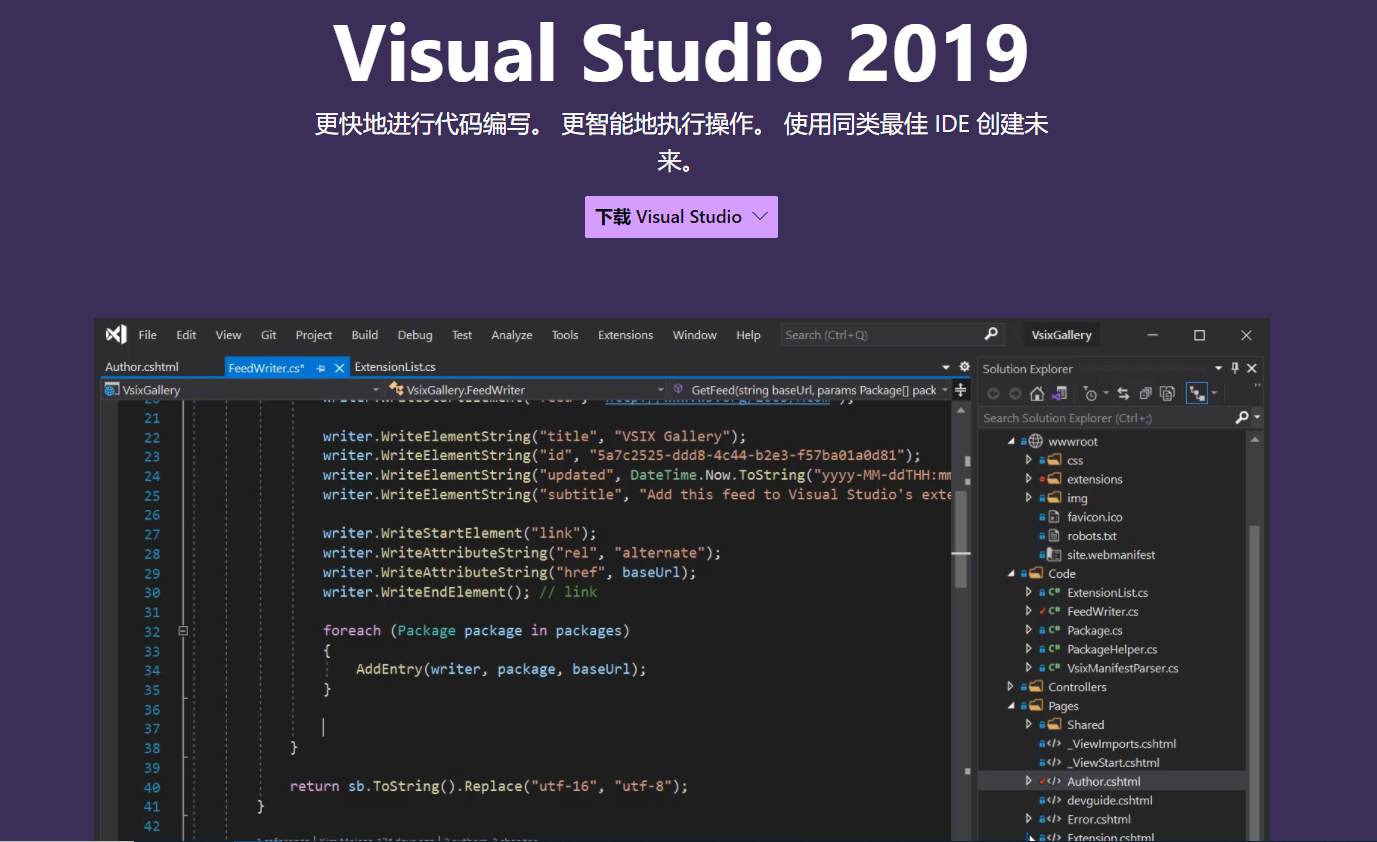Sync with Active Document arrows icon

point(1123,394)
